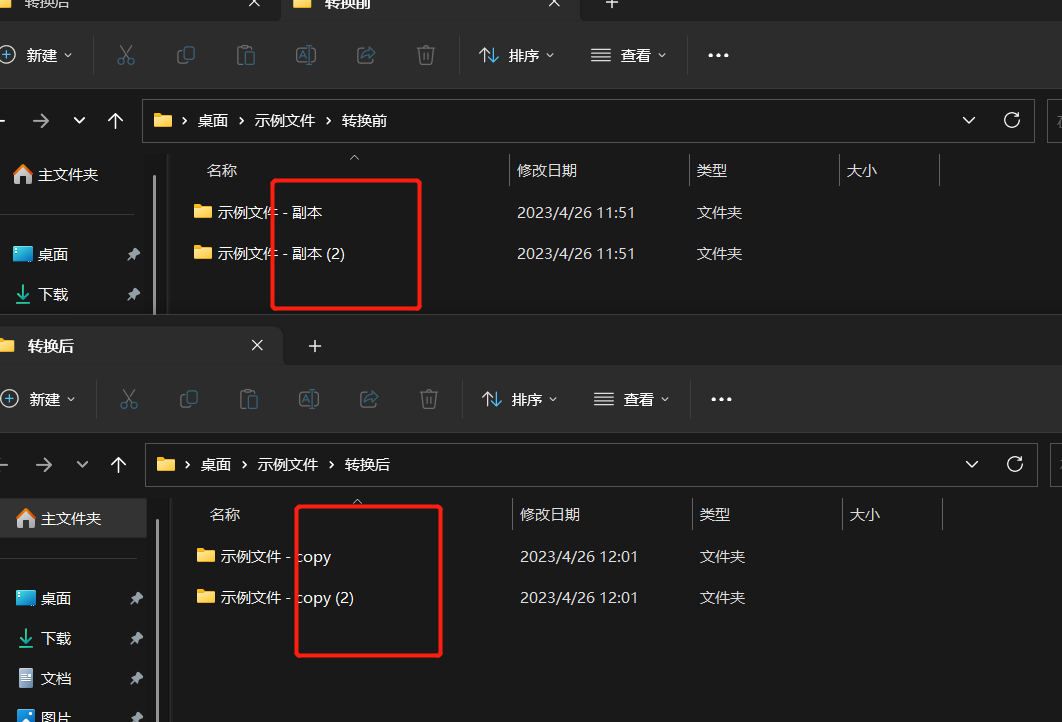Click 示例文件 in the address breadcrumb

pos(287,120)
